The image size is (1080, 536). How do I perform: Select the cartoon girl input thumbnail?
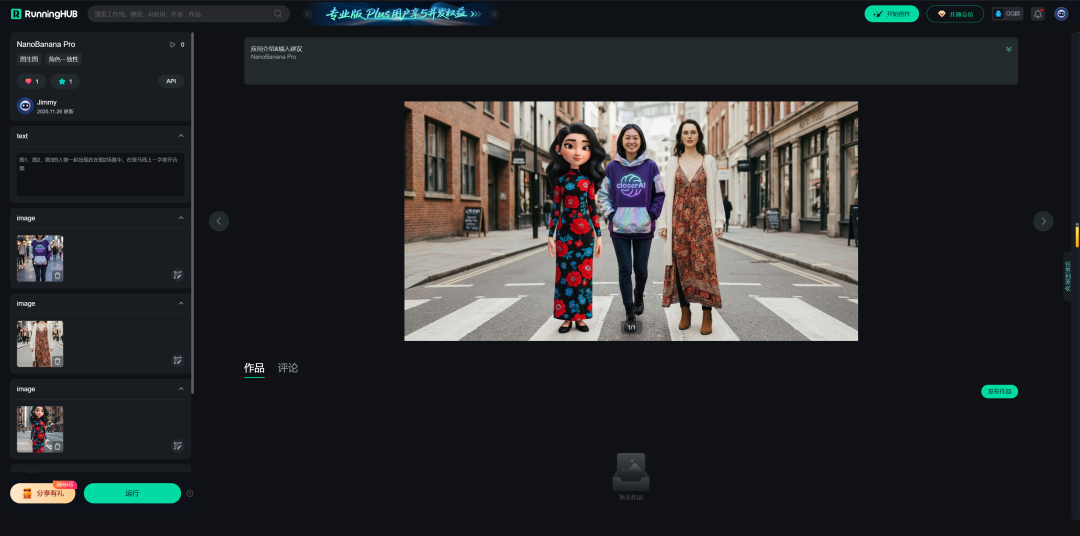click(x=40, y=429)
